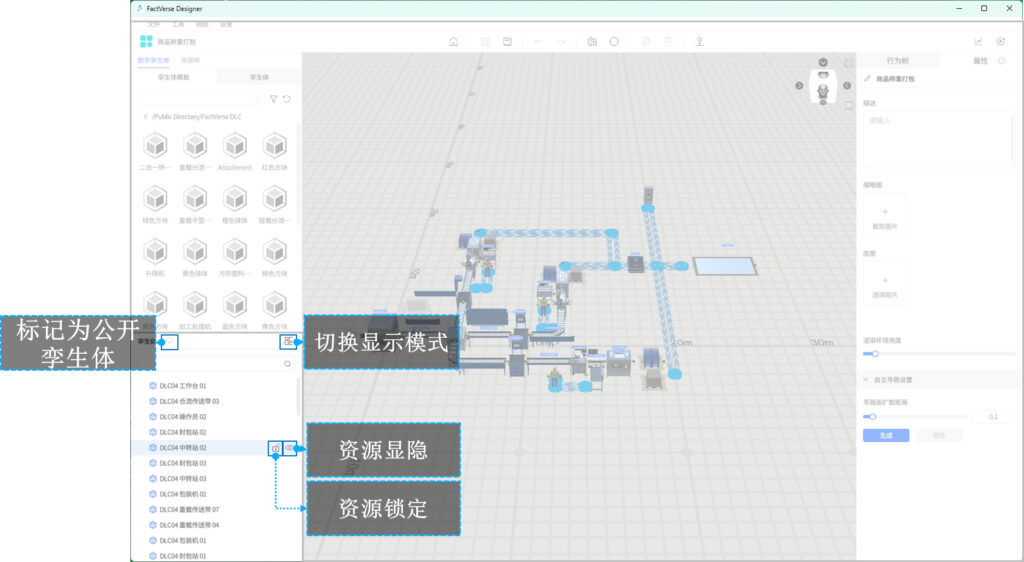Viewport: 1024px width, 562px height.
Task: Switch to the 孪生体 tab
Action: (259, 77)
